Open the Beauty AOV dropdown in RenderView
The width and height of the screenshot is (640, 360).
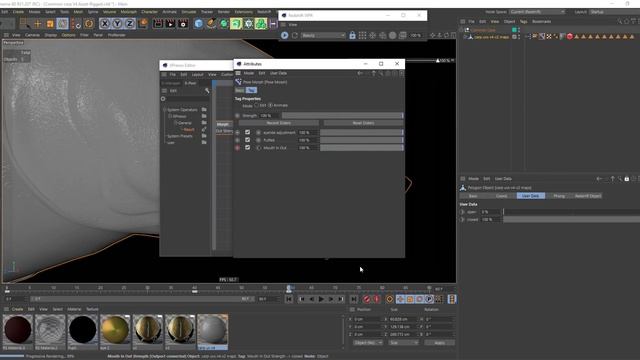point(323,36)
